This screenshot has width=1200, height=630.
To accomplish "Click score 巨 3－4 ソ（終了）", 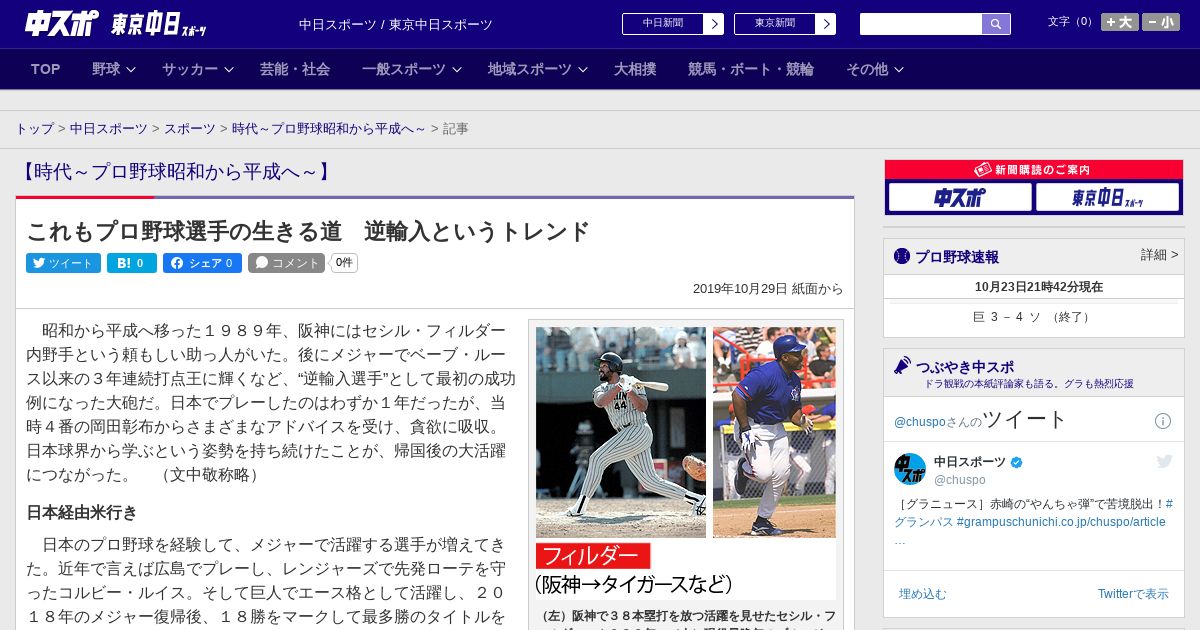I will [x=1034, y=317].
